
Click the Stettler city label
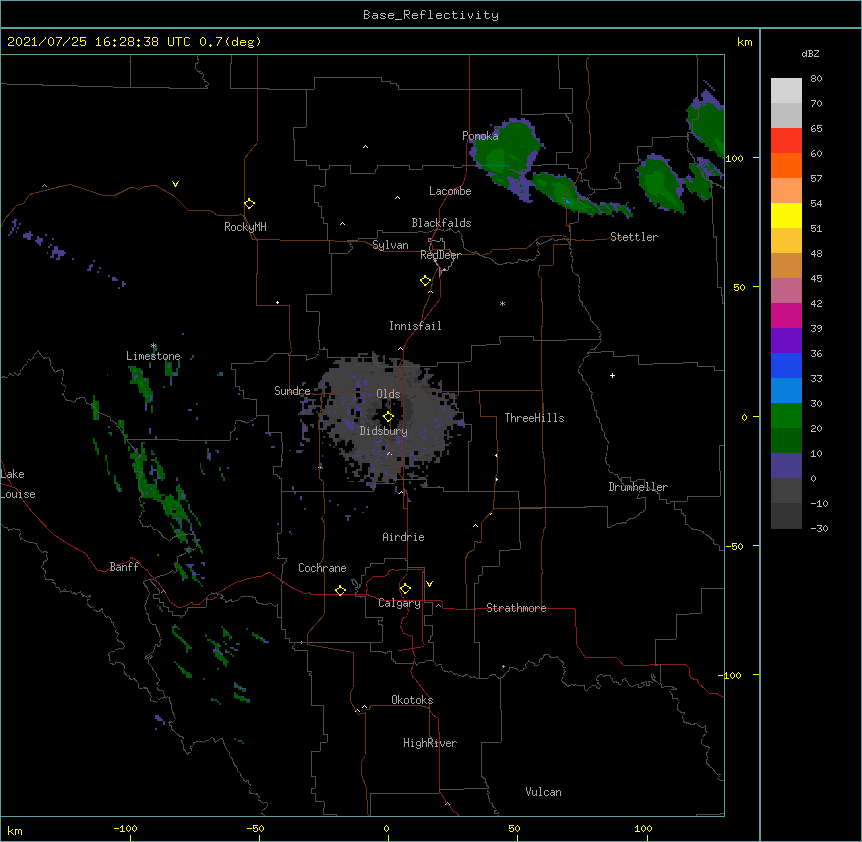[x=634, y=237]
